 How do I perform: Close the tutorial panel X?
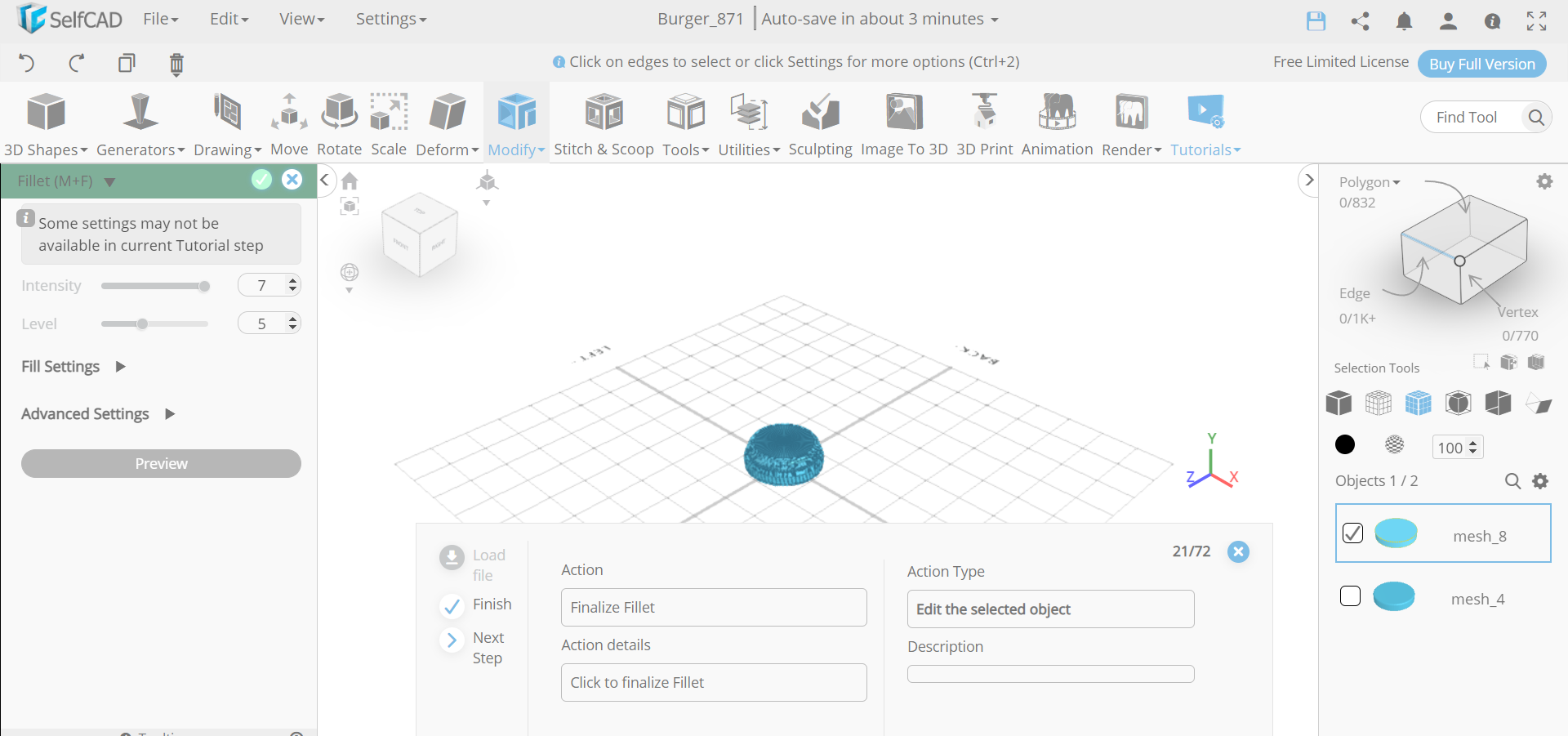click(1238, 551)
